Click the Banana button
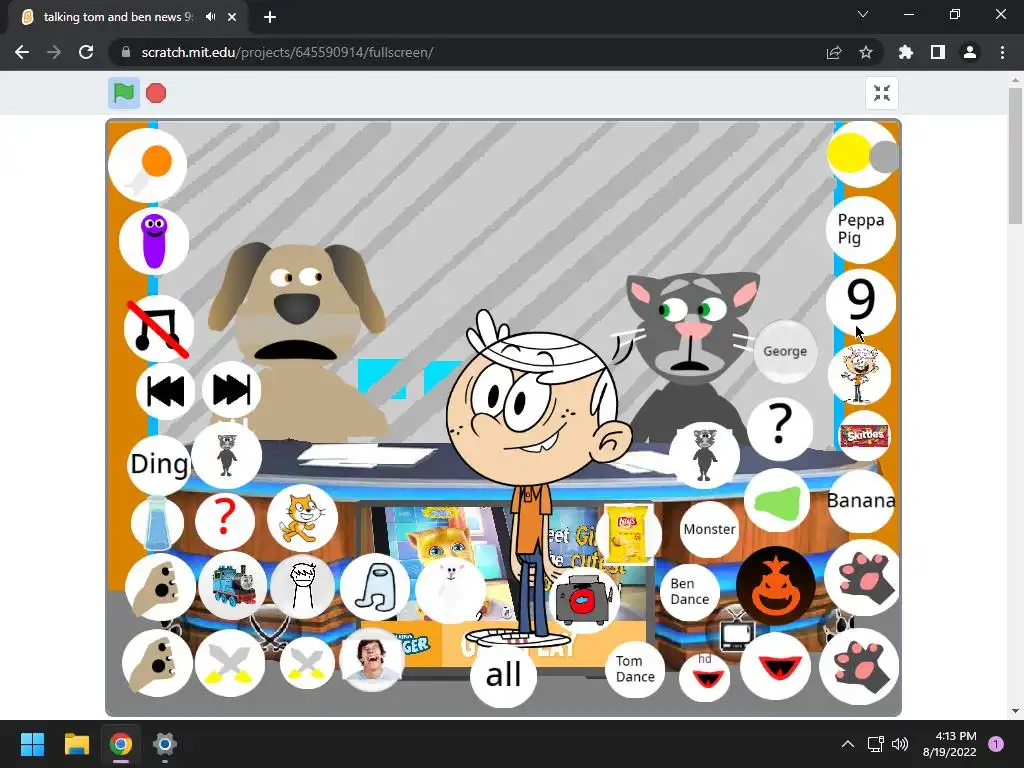This screenshot has height=768, width=1024. tap(861, 500)
